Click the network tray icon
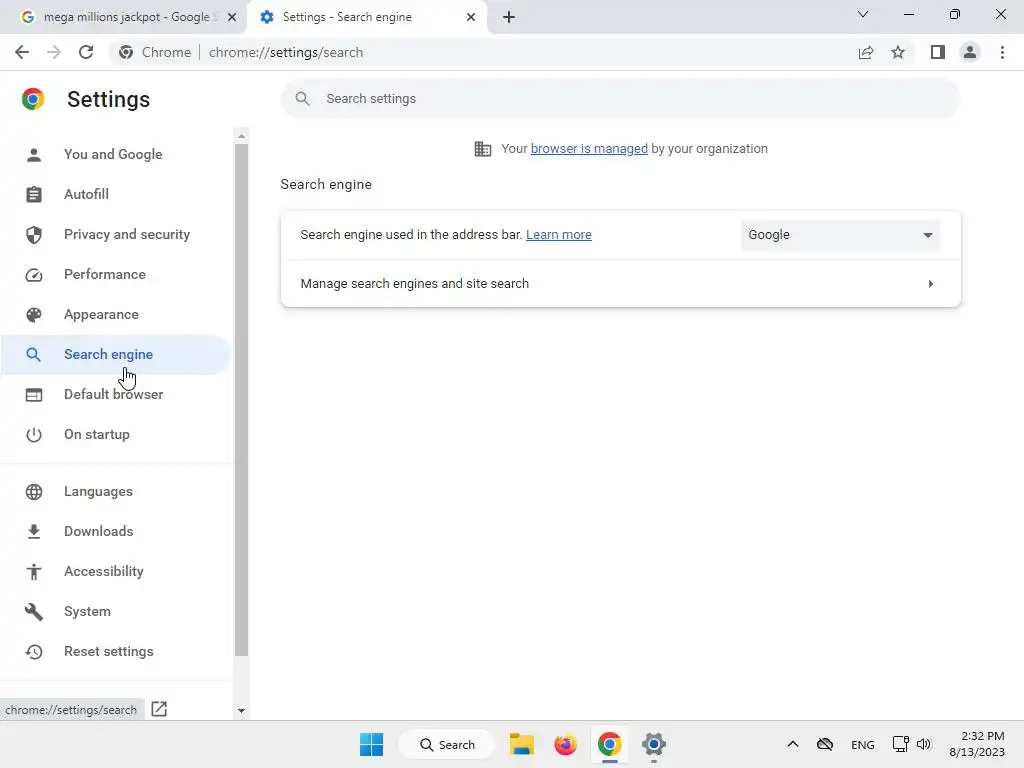The width and height of the screenshot is (1024, 768). coord(901,744)
